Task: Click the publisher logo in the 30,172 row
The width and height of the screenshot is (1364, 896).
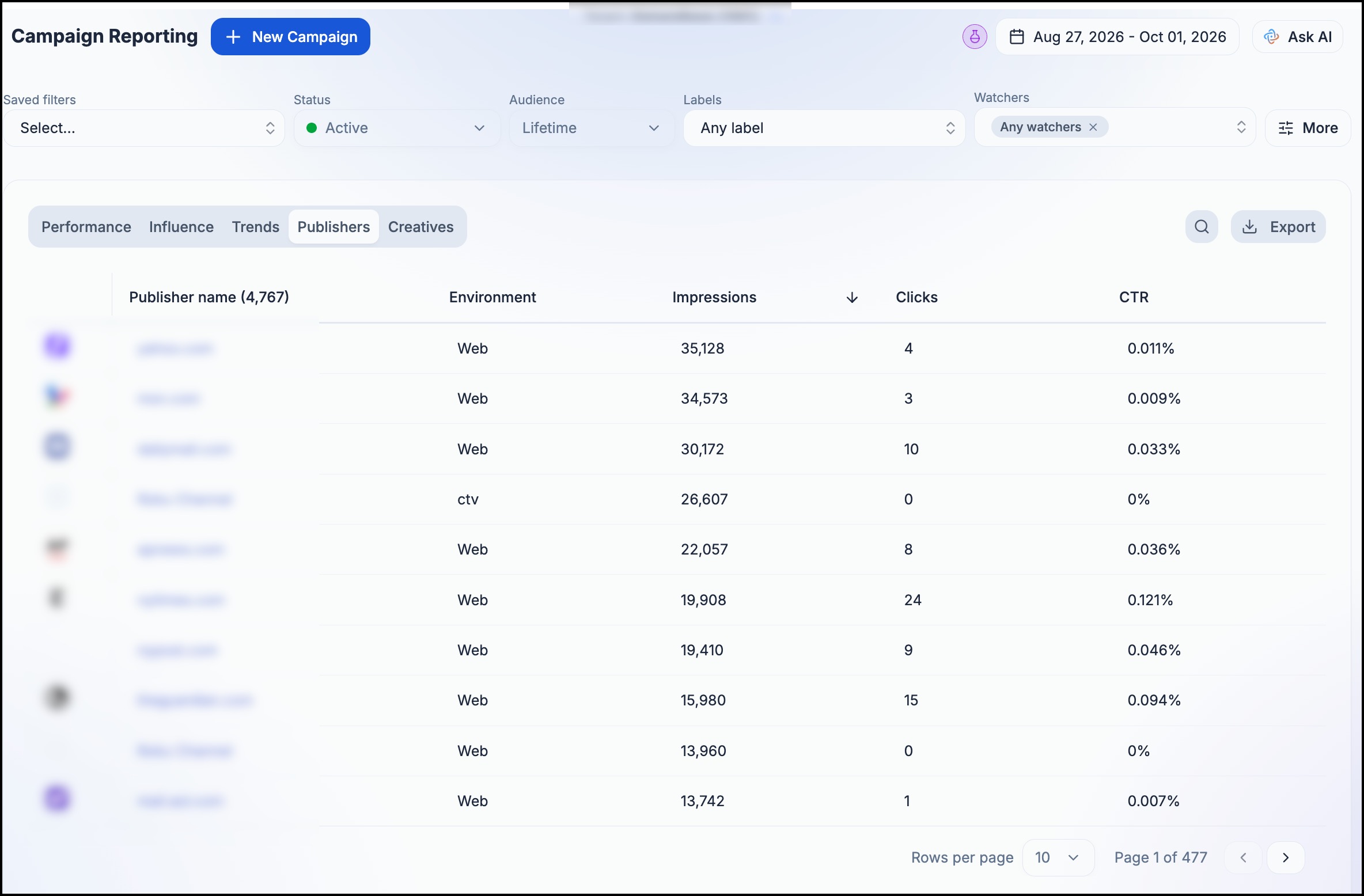Action: pyautogui.click(x=57, y=447)
